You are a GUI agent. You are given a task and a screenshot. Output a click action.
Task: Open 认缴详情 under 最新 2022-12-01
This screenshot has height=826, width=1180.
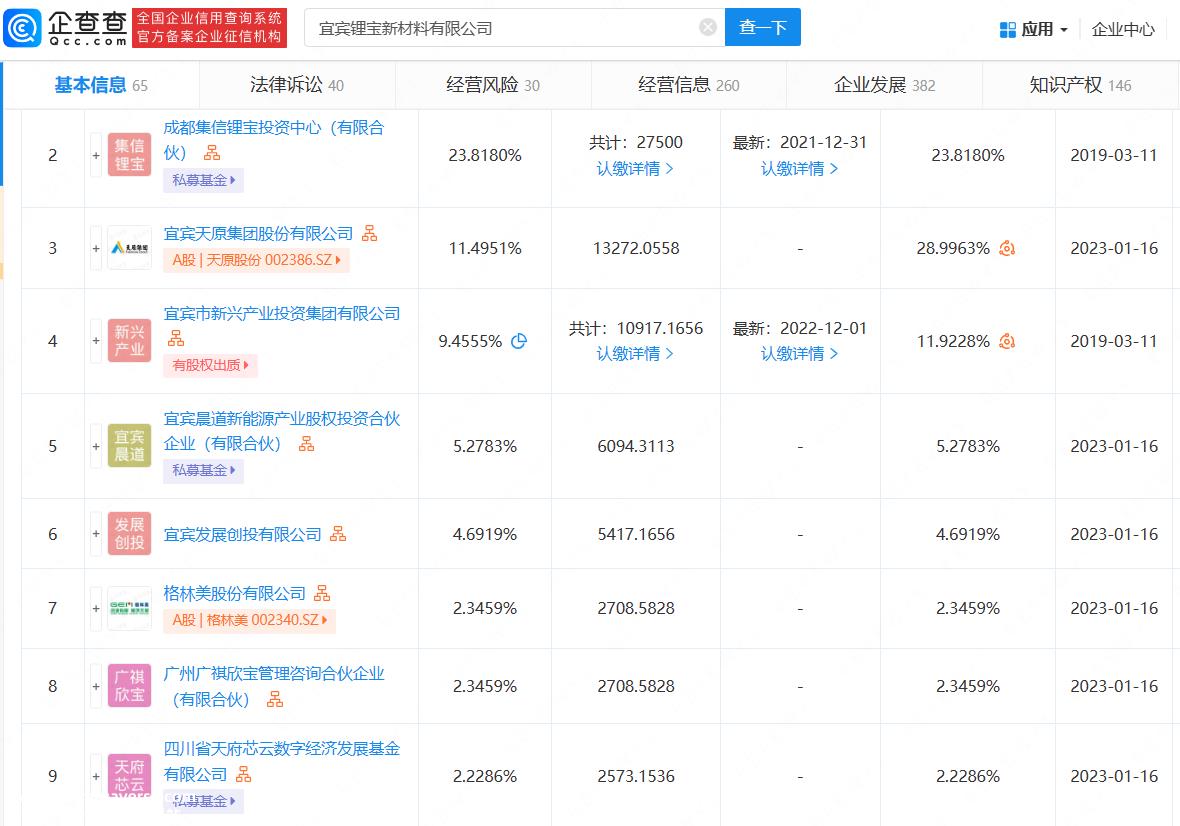pyautogui.click(x=799, y=354)
